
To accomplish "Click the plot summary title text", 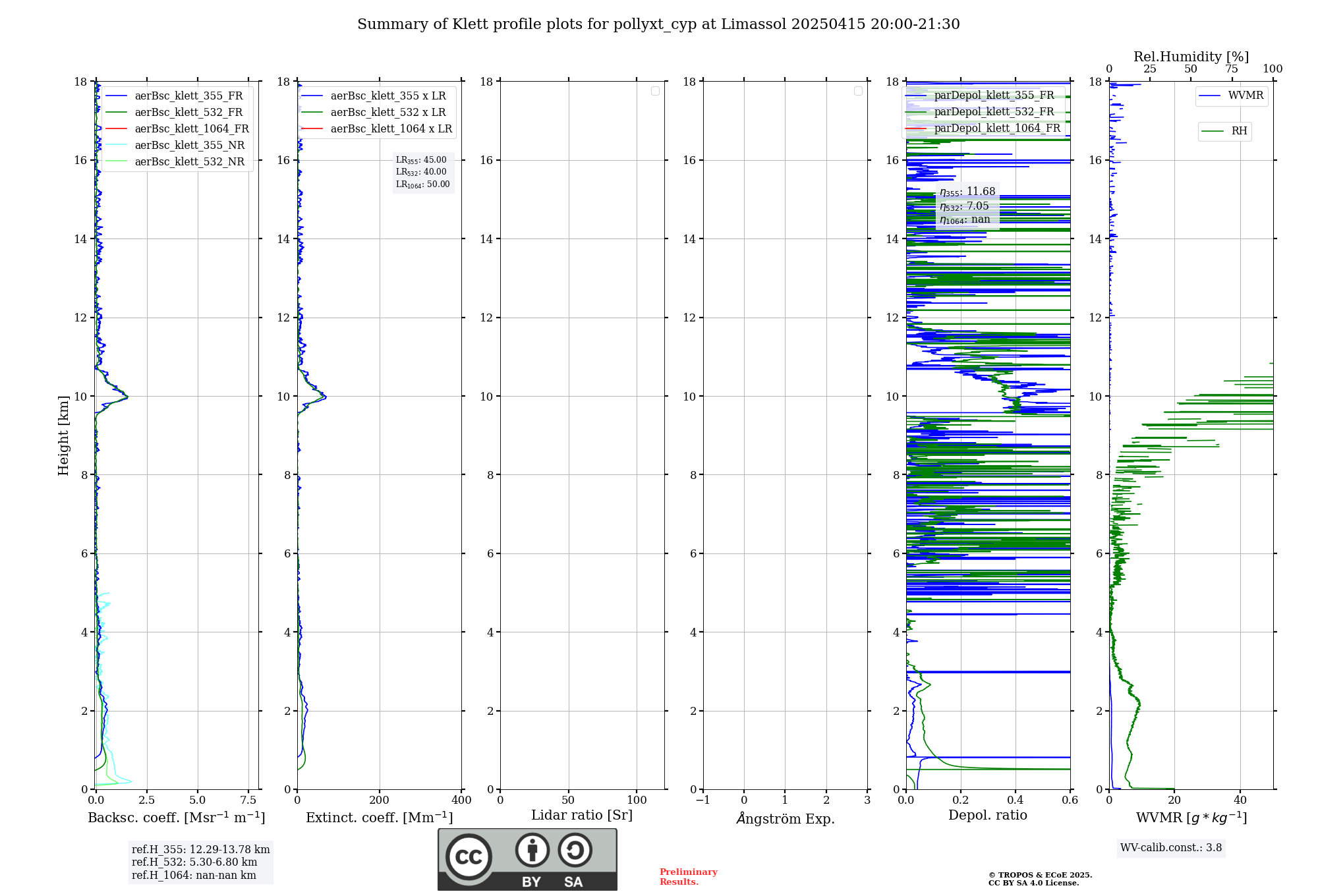I will 658,24.
